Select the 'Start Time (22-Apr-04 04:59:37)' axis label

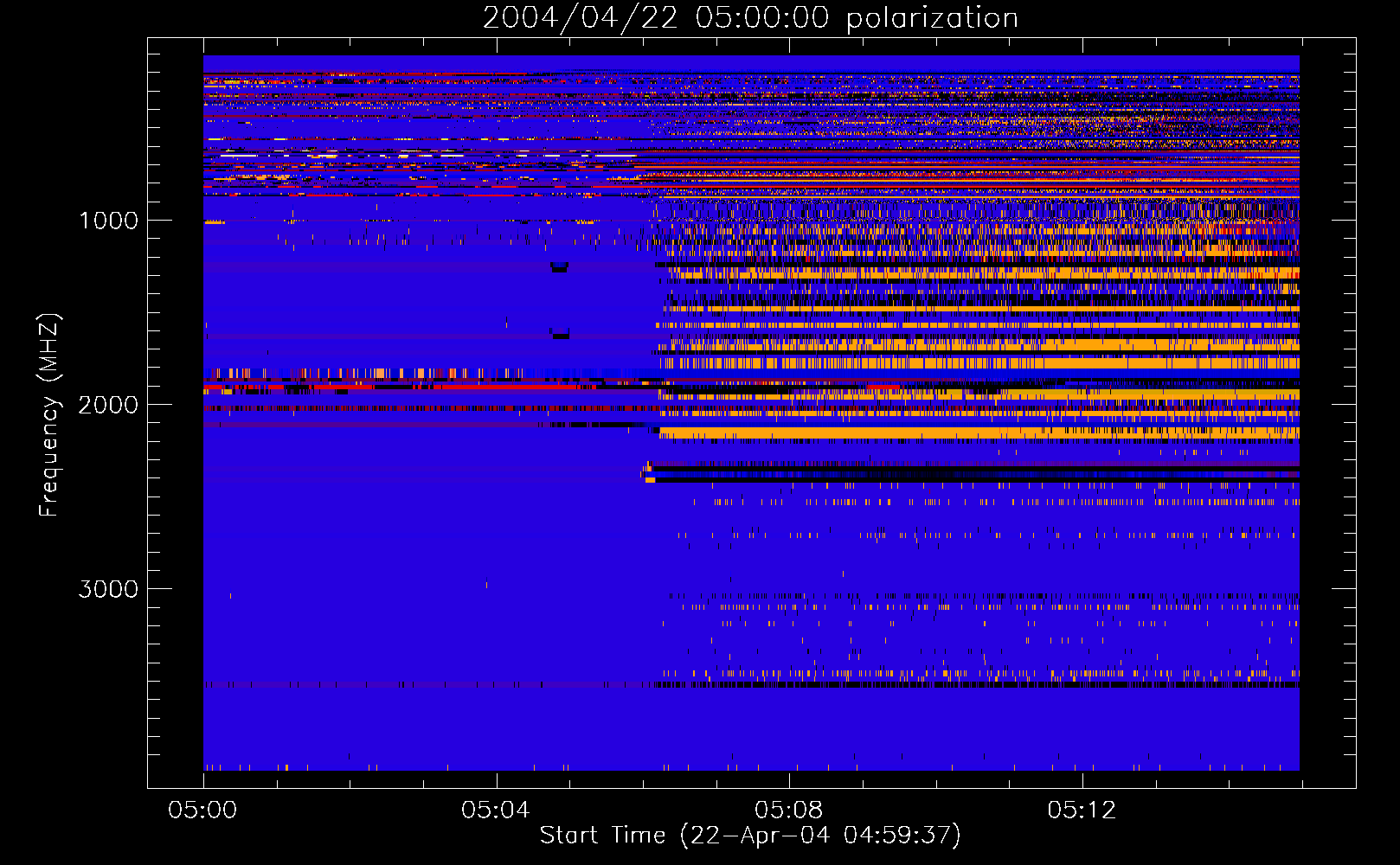point(750,836)
